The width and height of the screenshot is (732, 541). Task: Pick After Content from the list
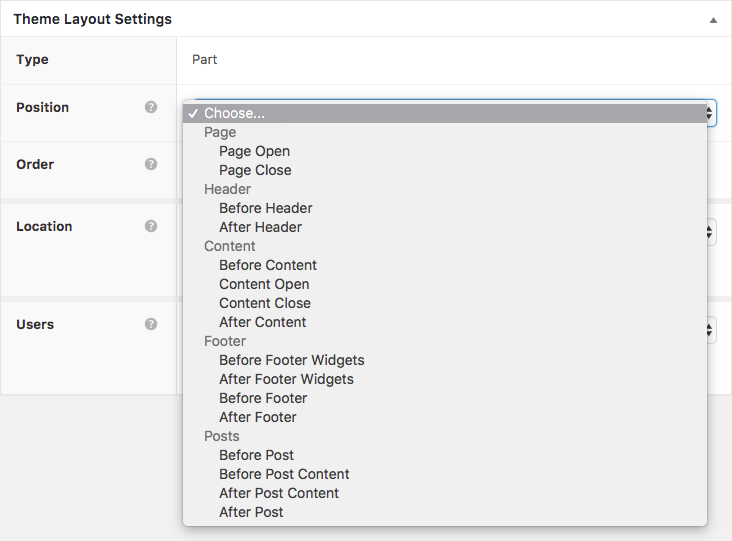pos(262,322)
